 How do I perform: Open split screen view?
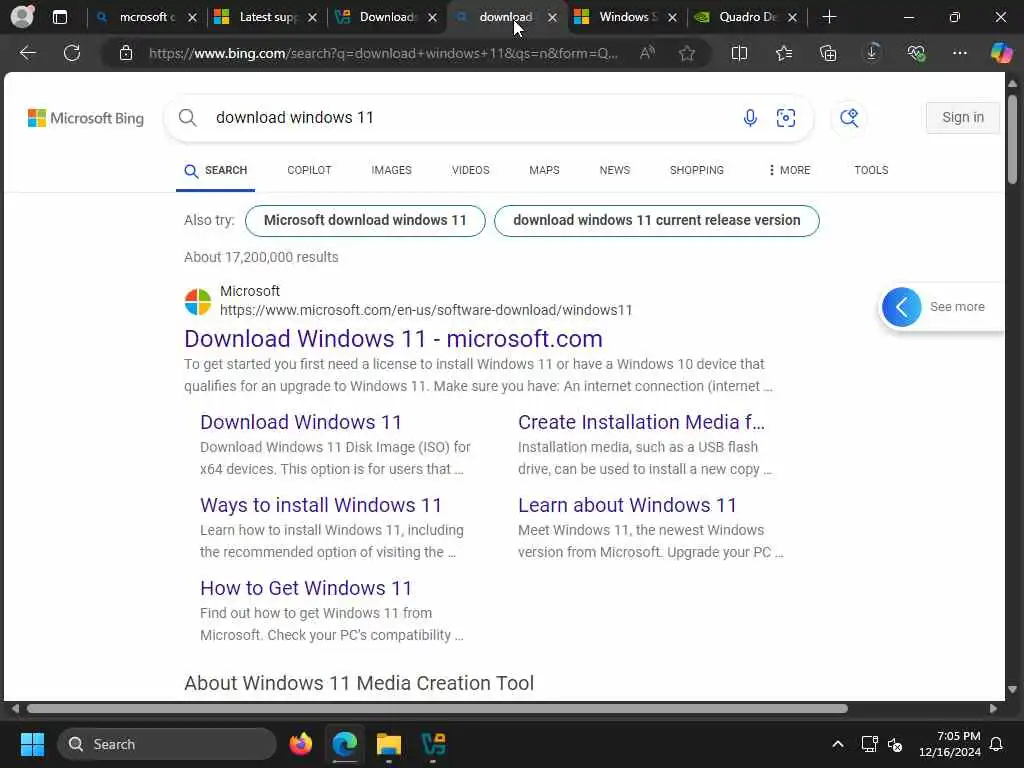[739, 53]
